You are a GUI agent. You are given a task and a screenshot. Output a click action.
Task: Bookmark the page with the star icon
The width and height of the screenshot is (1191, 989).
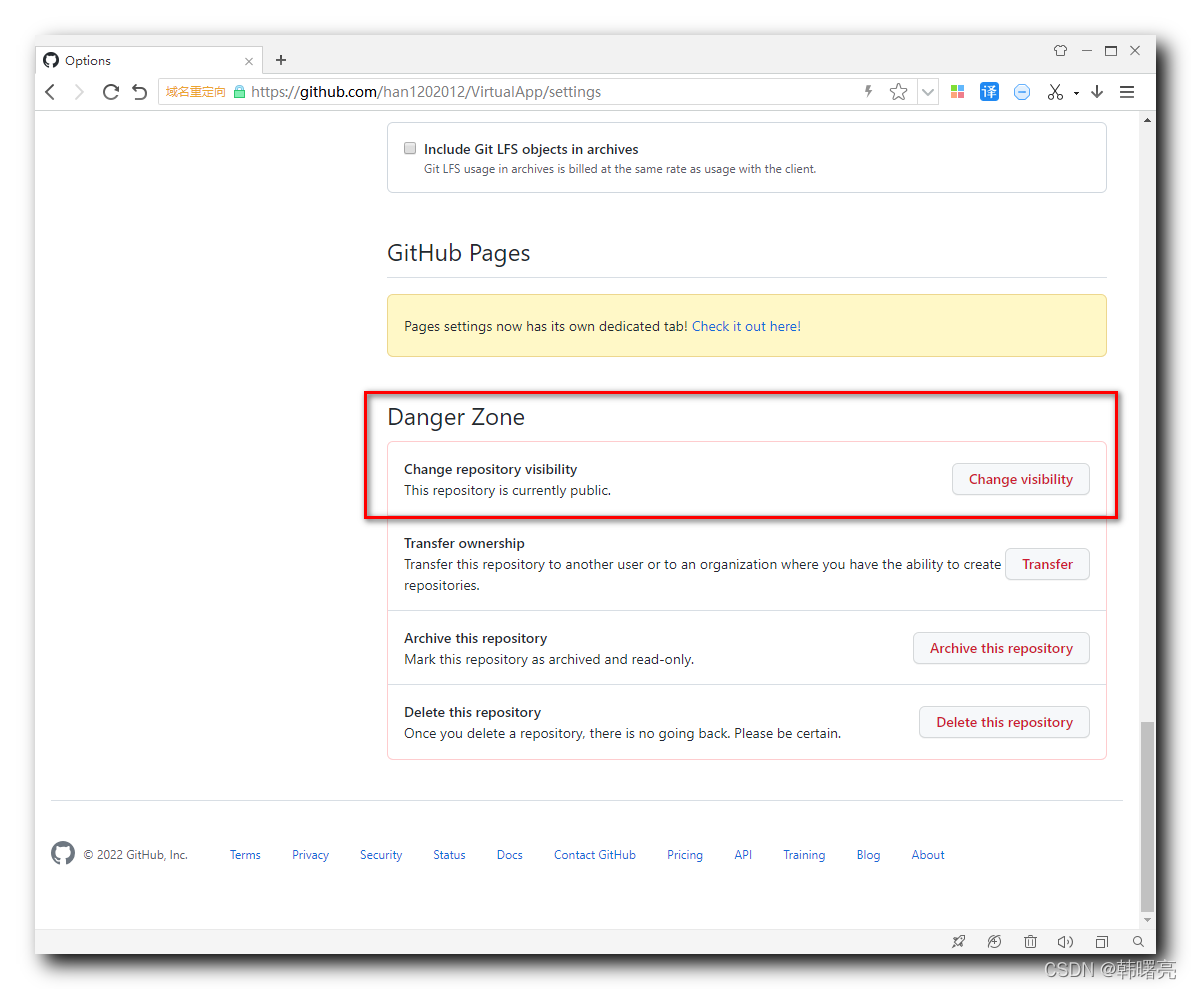click(898, 91)
